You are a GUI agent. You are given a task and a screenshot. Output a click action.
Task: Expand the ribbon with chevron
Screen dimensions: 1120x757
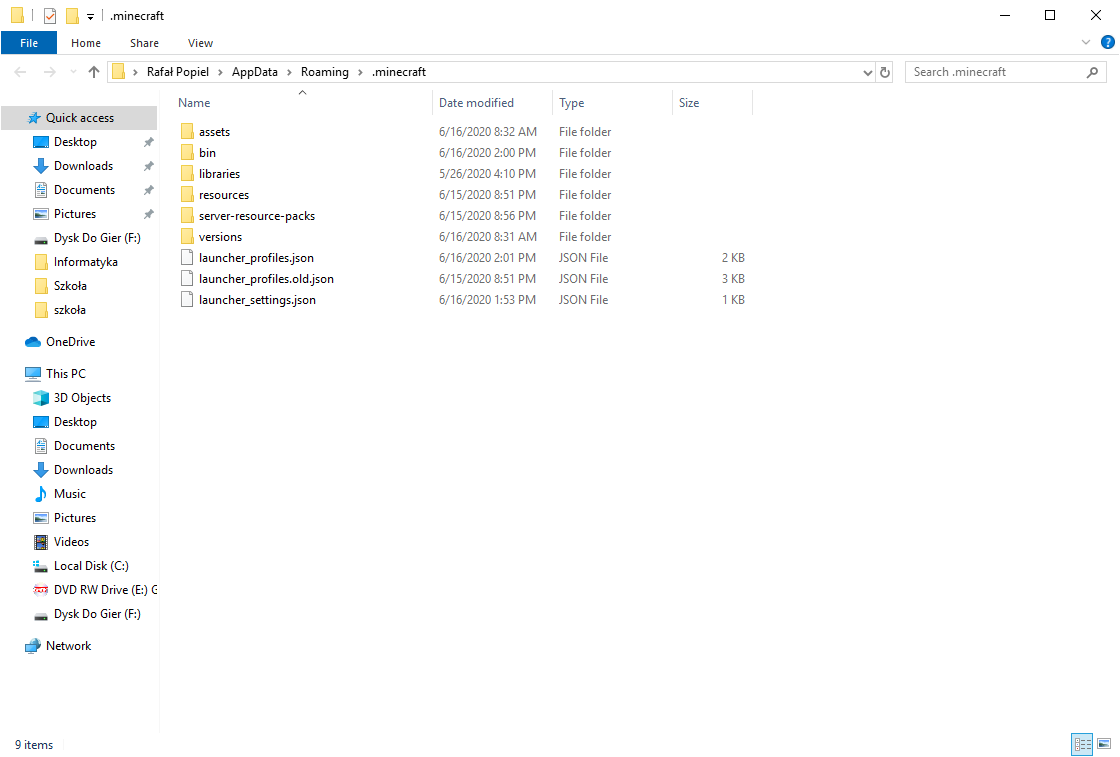(x=1086, y=43)
